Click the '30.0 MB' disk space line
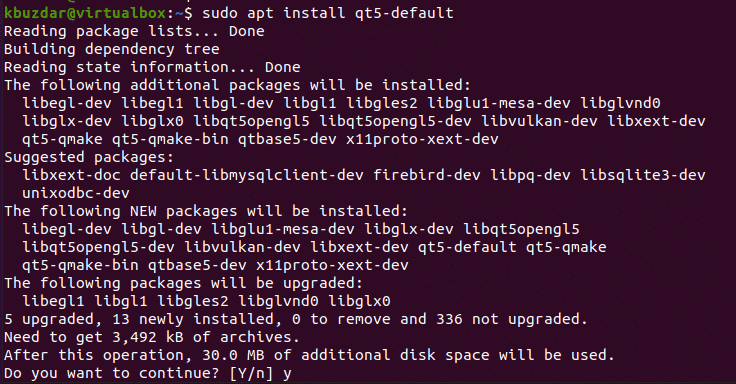The image size is (736, 384). click(309, 355)
